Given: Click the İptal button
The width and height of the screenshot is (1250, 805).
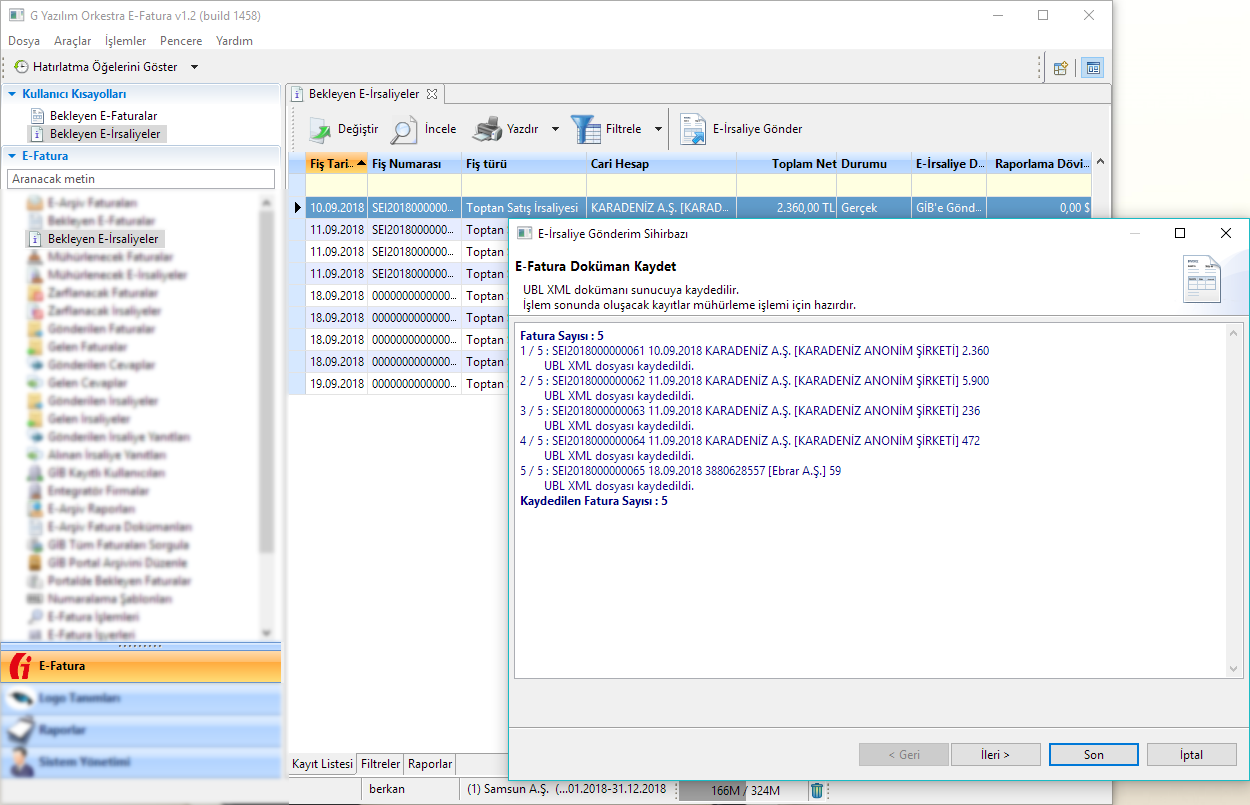Looking at the screenshot, I should [1191, 755].
